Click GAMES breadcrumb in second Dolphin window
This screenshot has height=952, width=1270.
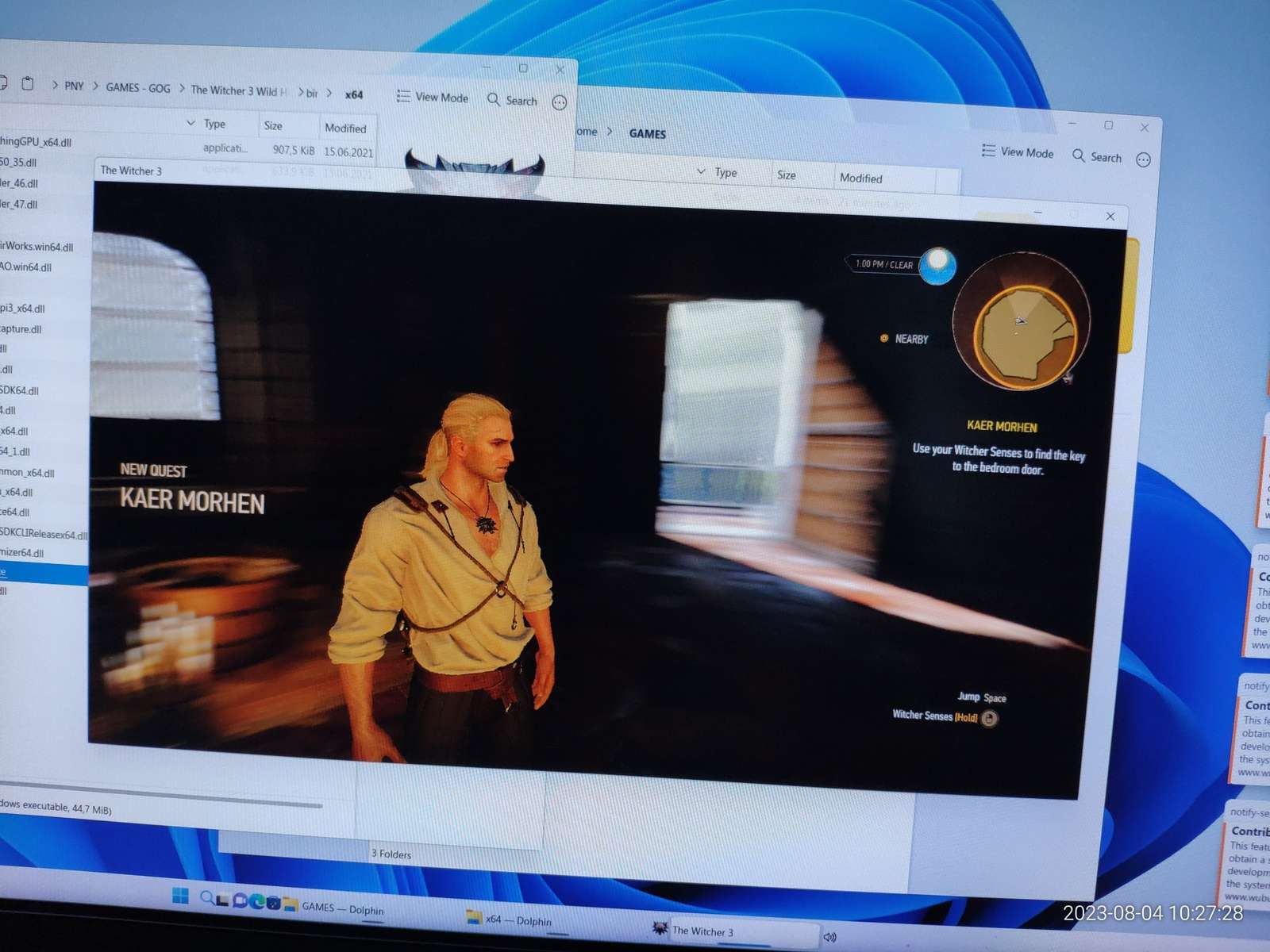coord(648,133)
